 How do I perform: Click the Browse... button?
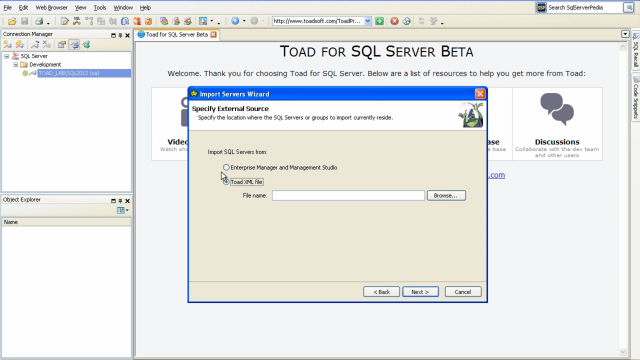pos(446,196)
